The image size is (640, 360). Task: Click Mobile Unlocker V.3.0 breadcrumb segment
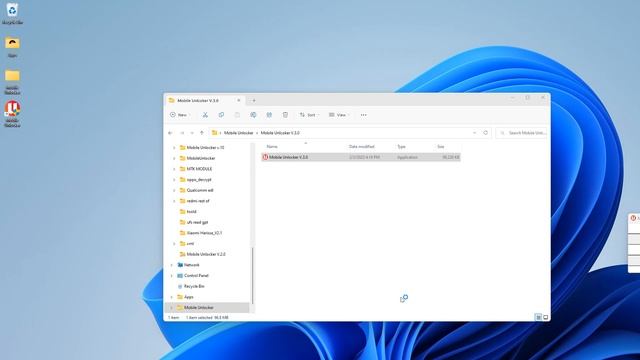point(280,133)
